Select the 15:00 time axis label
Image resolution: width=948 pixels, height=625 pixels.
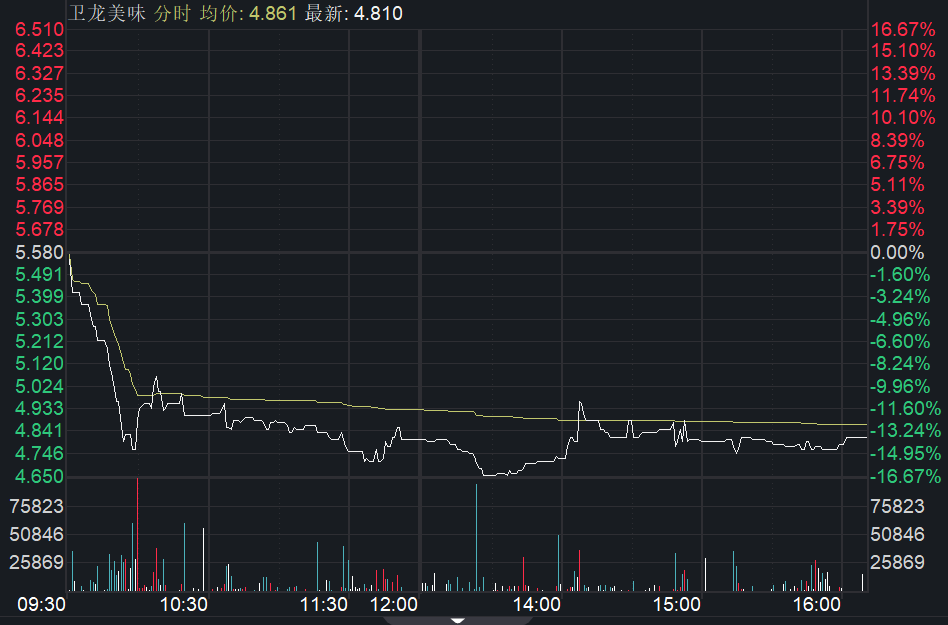coord(676,605)
